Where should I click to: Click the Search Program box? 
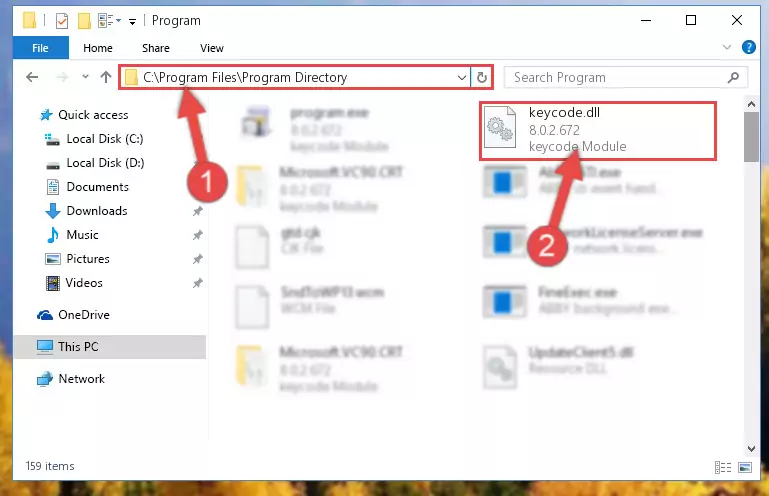click(626, 78)
